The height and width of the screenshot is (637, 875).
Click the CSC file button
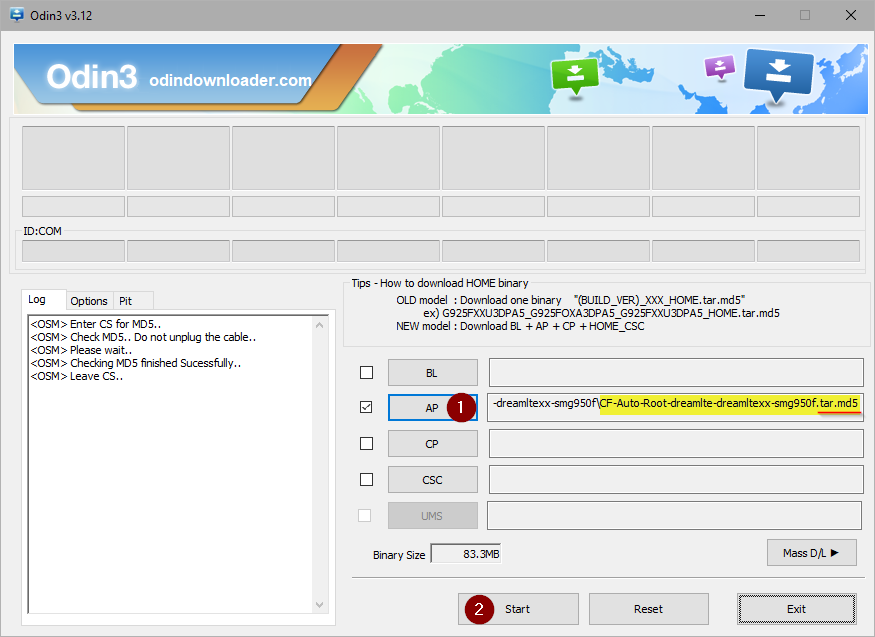pos(432,480)
